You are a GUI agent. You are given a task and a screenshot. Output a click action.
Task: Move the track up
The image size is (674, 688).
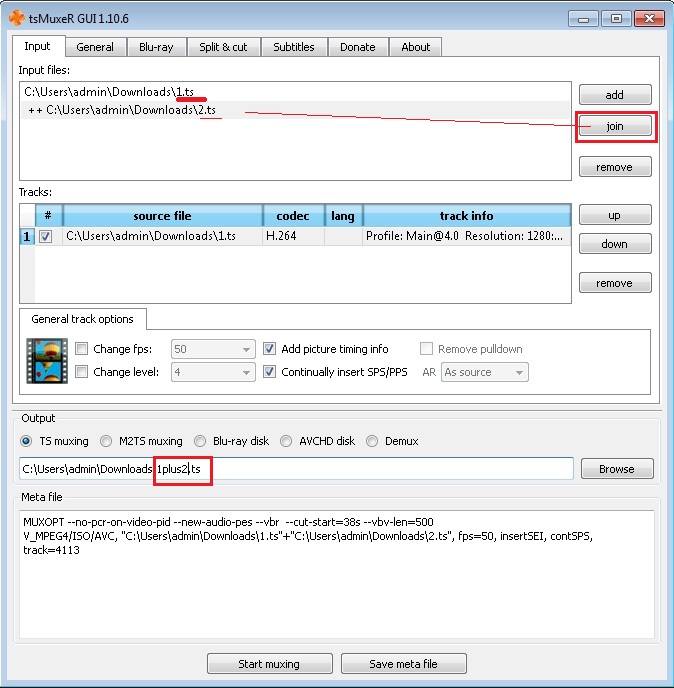(615, 215)
